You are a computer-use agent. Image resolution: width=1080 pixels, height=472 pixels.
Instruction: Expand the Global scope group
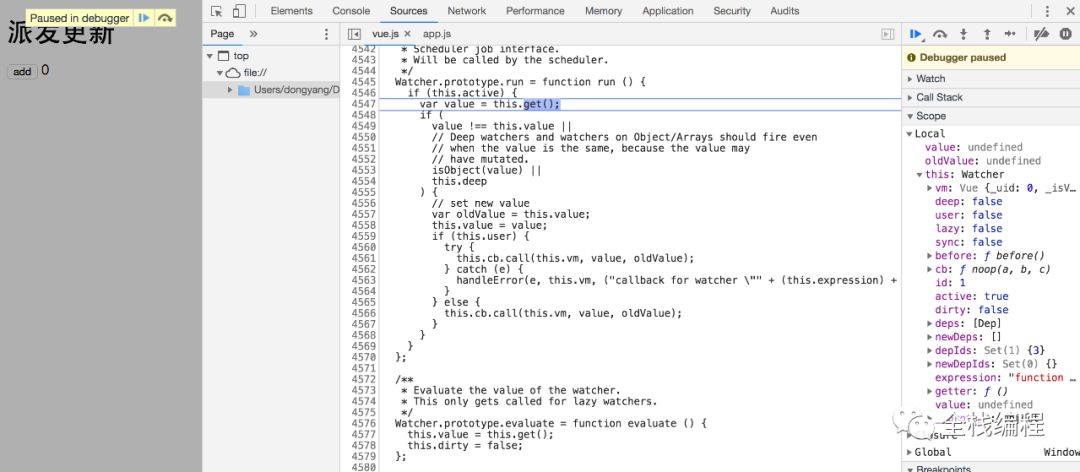[x=909, y=452]
